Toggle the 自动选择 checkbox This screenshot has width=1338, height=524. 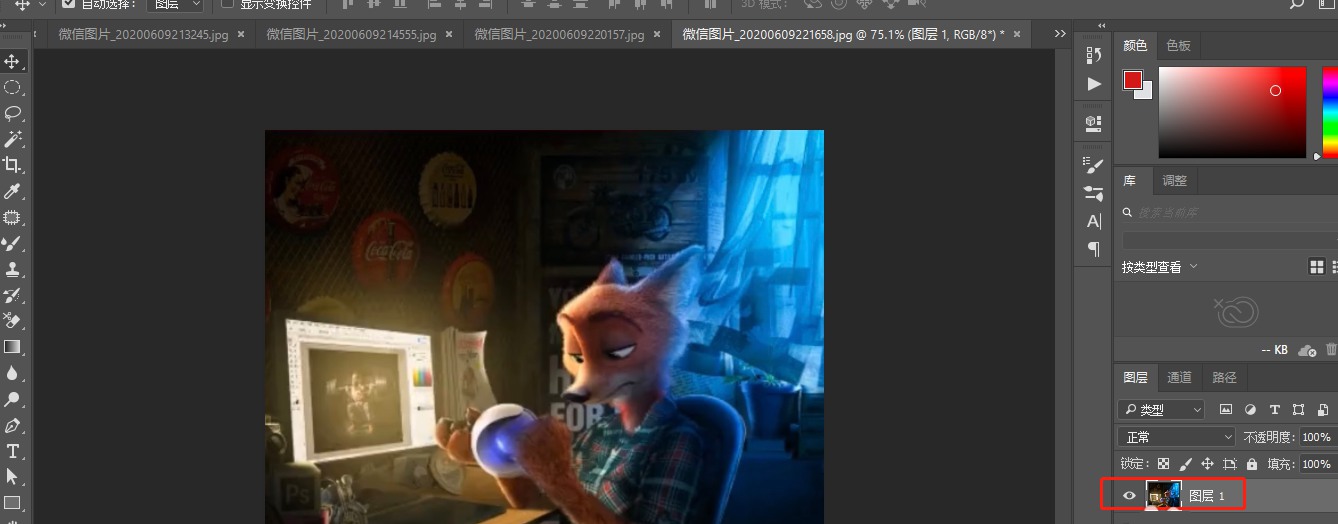click(x=68, y=4)
